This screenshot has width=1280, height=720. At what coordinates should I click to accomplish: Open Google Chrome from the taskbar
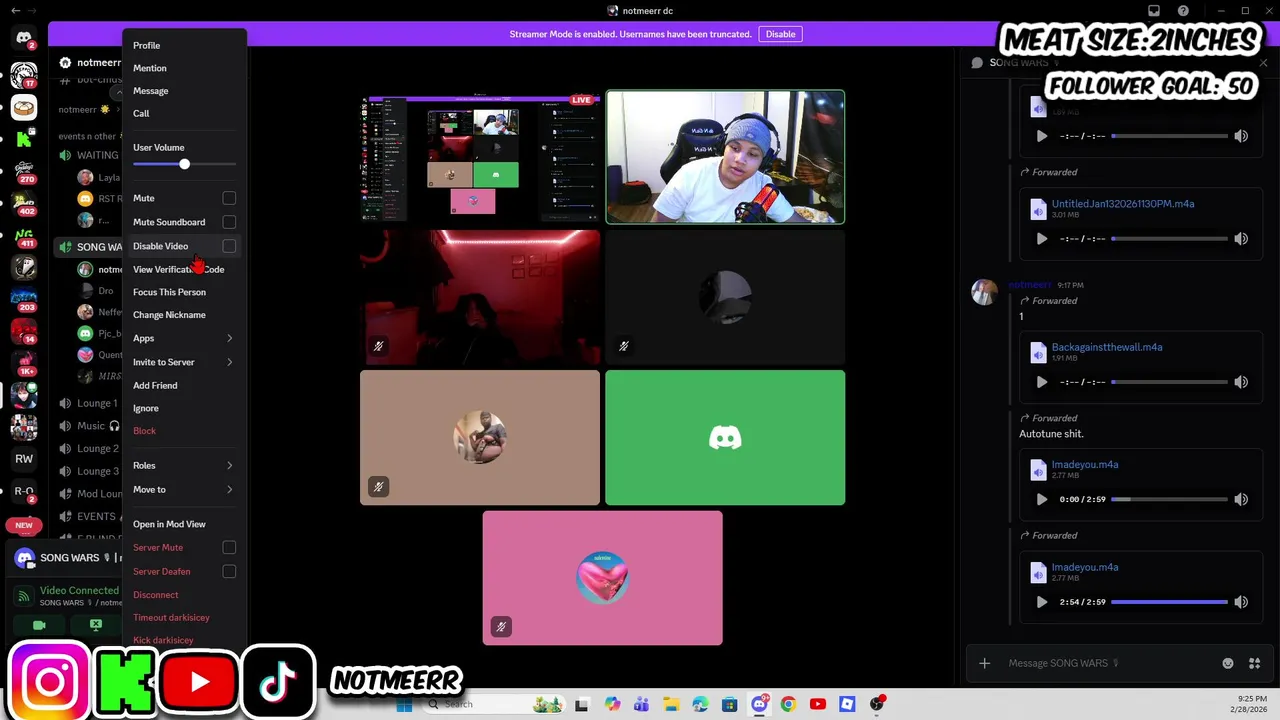[x=788, y=704]
